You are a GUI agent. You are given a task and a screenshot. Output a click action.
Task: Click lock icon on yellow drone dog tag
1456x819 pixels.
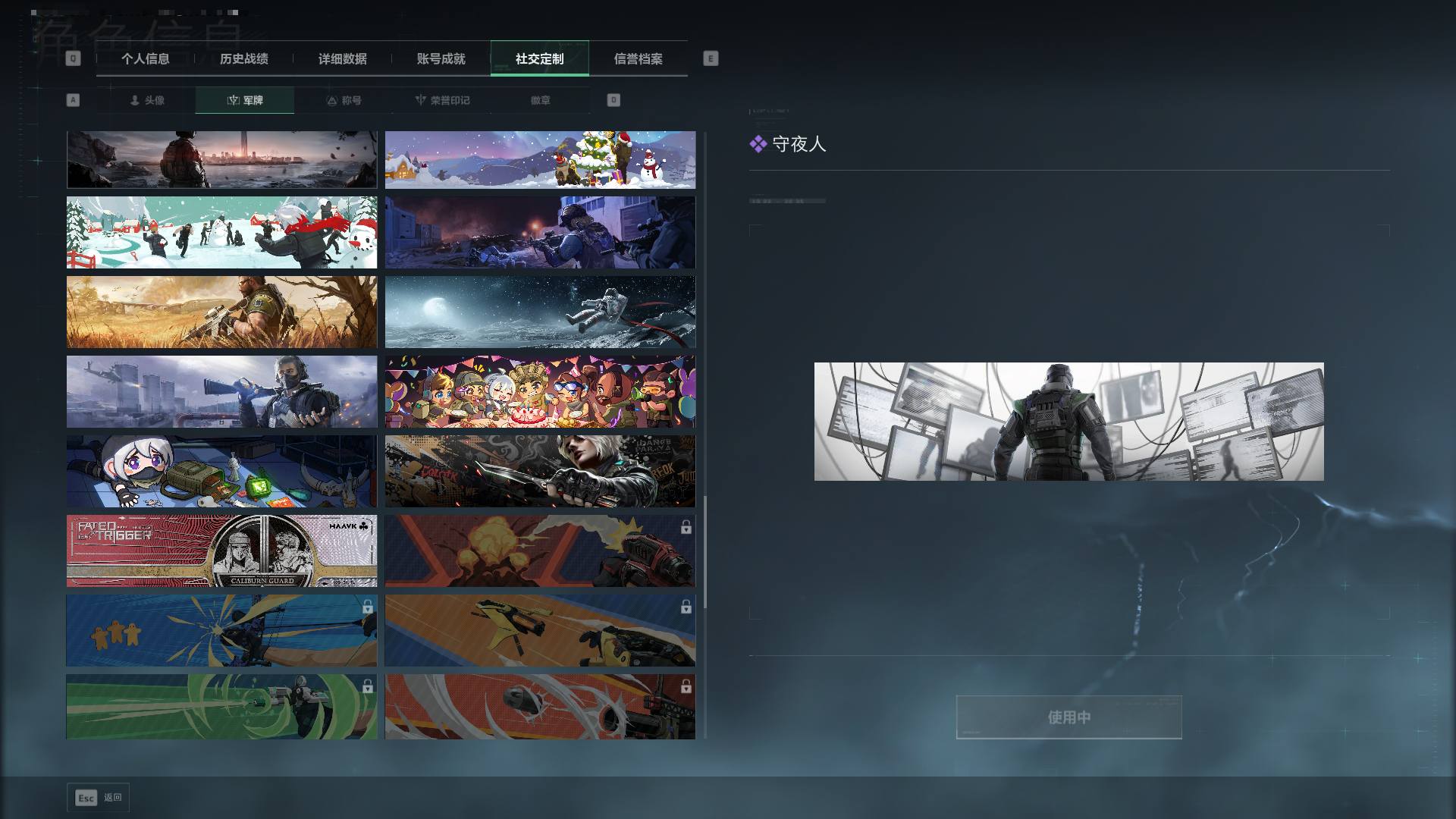click(686, 607)
